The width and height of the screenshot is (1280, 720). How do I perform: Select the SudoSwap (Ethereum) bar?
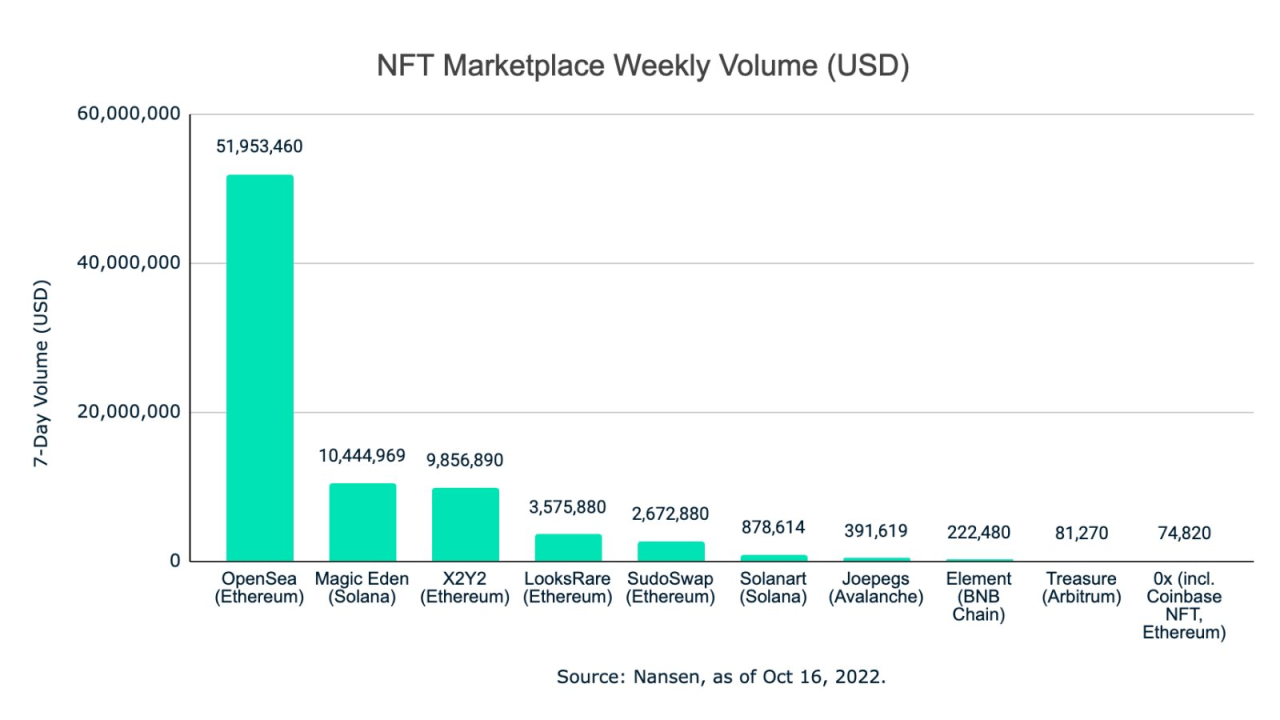671,550
